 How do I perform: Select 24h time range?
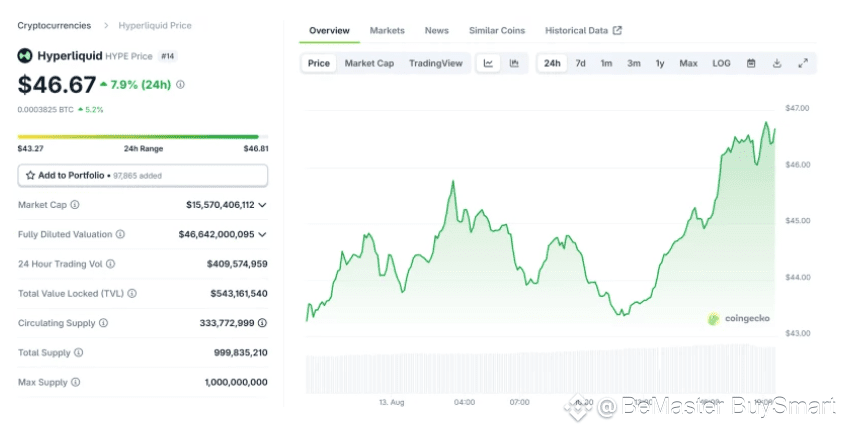(552, 63)
